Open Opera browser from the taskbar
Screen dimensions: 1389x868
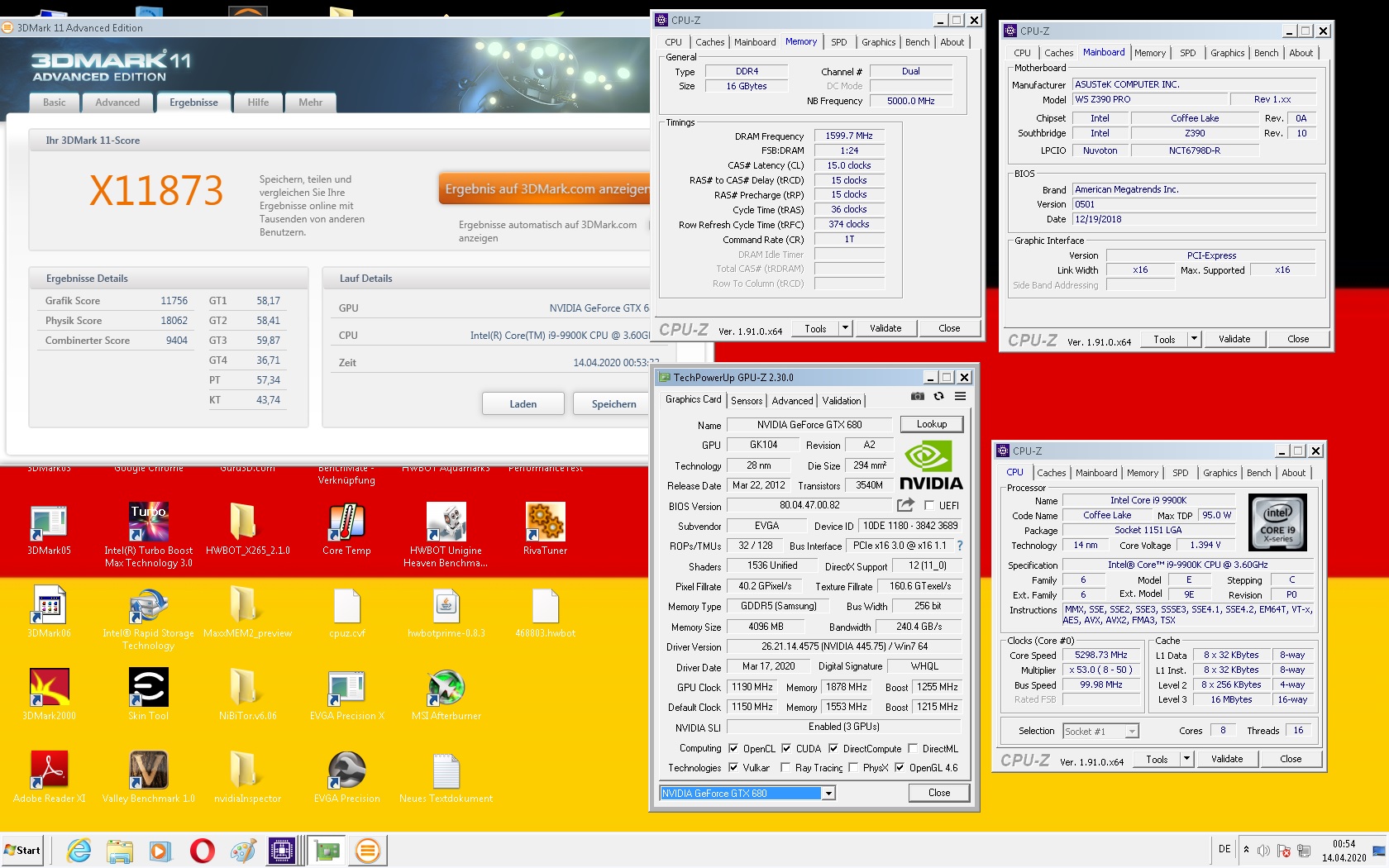[x=202, y=850]
